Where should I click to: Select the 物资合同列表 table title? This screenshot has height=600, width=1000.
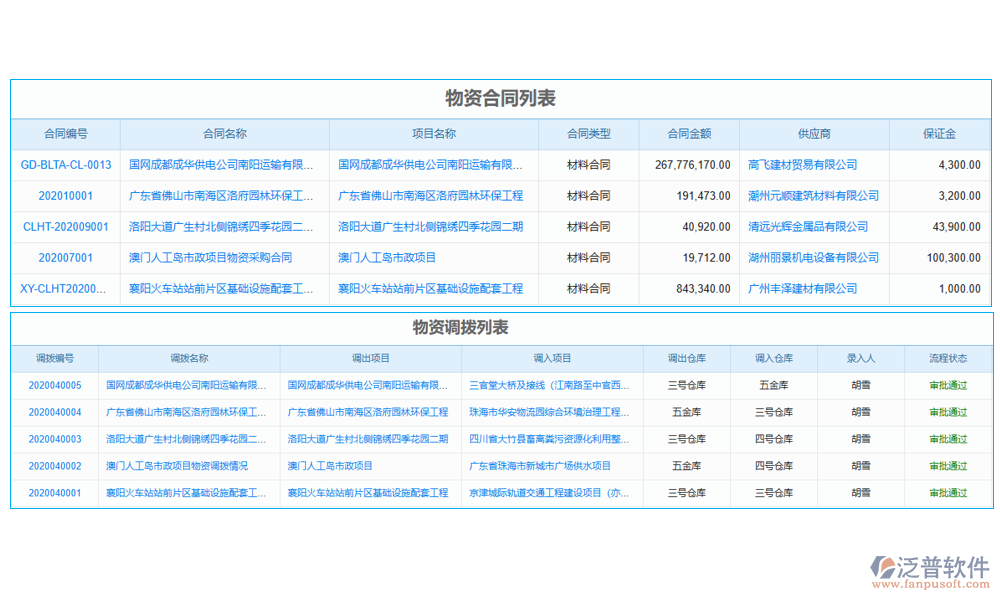click(x=500, y=99)
